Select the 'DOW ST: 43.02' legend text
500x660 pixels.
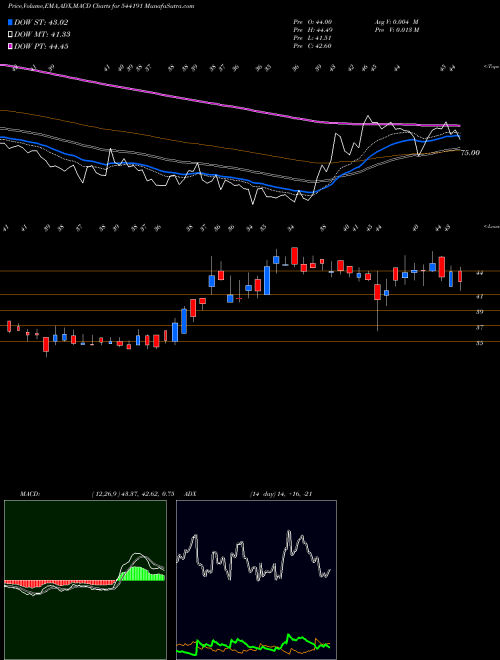click(41, 22)
